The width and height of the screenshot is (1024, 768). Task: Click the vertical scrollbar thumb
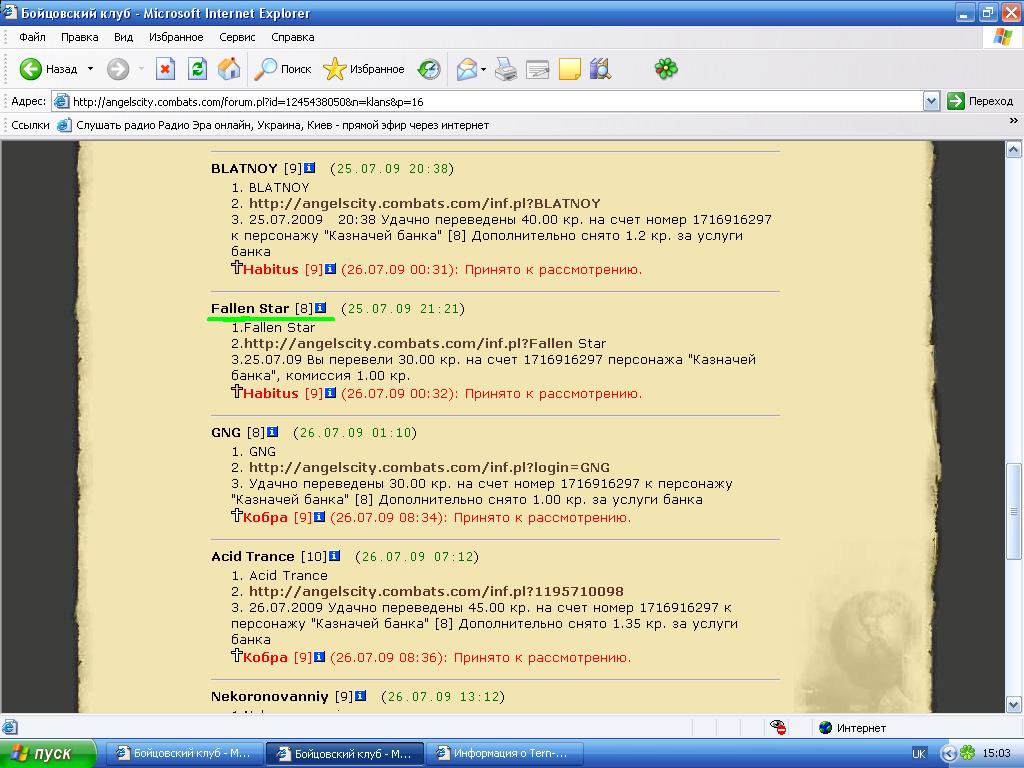pyautogui.click(x=1014, y=511)
